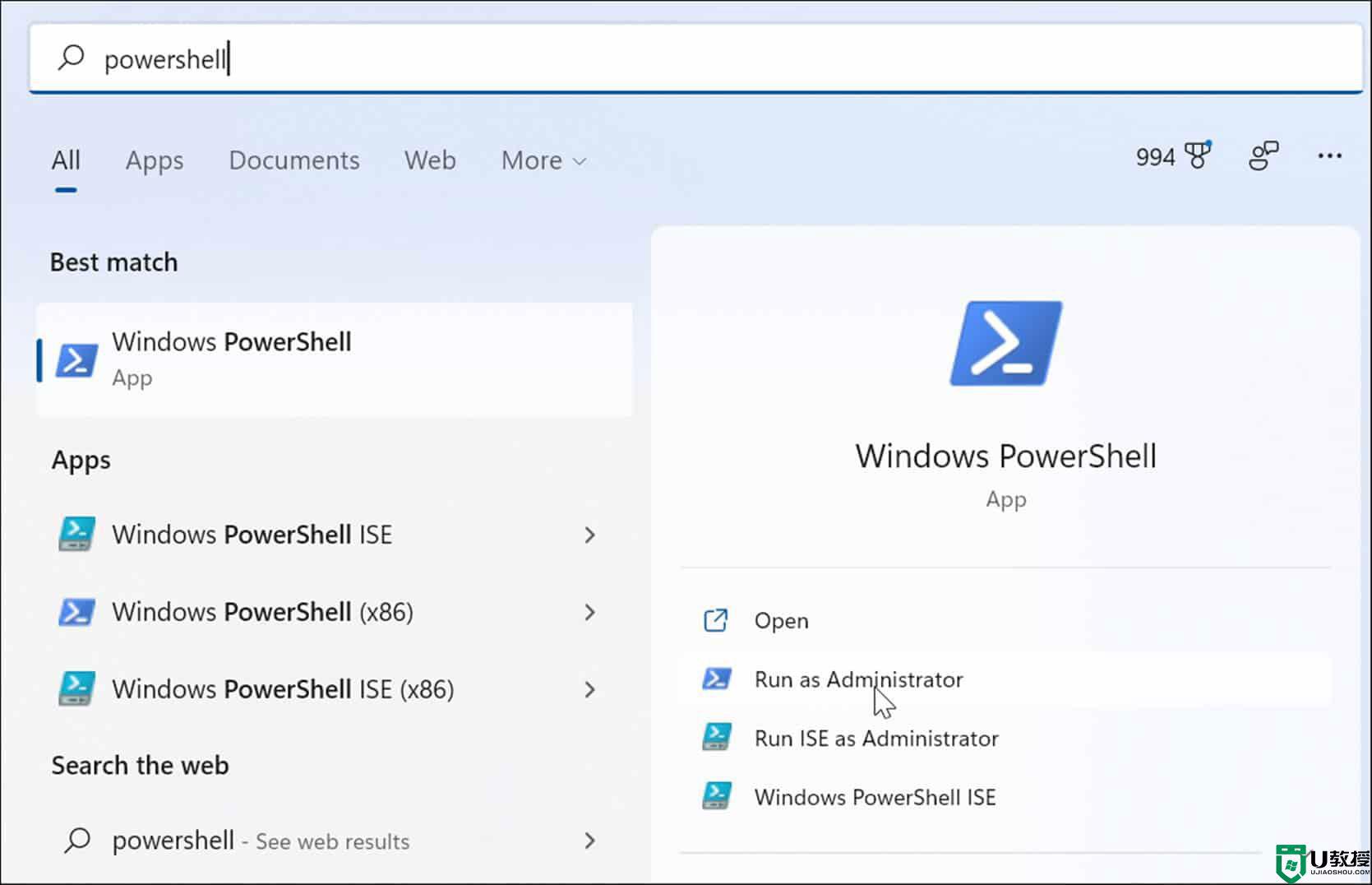Click the ISE icon beside the pane's Windows PowerShell ISE

coord(716,795)
